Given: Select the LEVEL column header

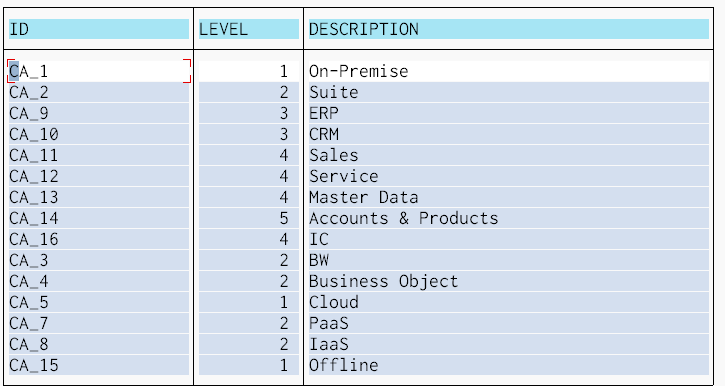Looking at the screenshot, I should click(249, 29).
